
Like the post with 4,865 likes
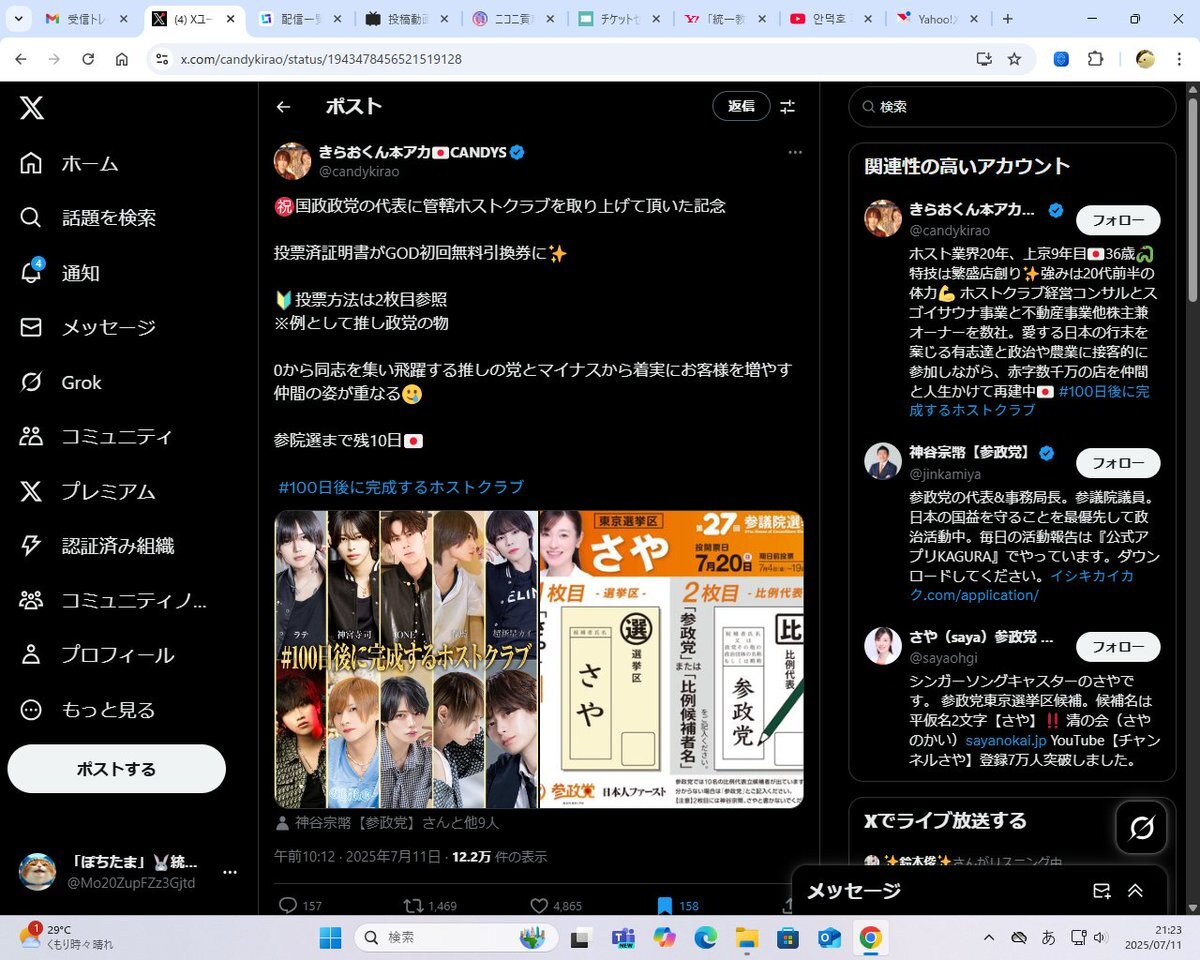coord(556,906)
